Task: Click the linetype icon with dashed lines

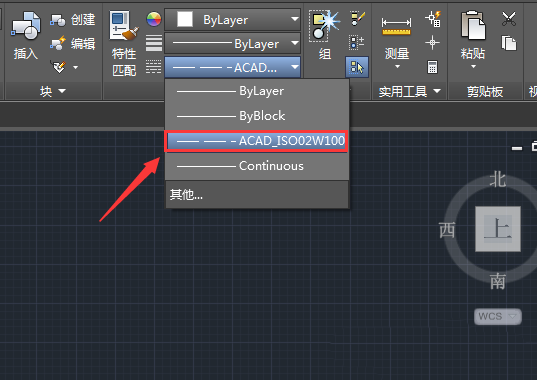Action: pos(154,67)
